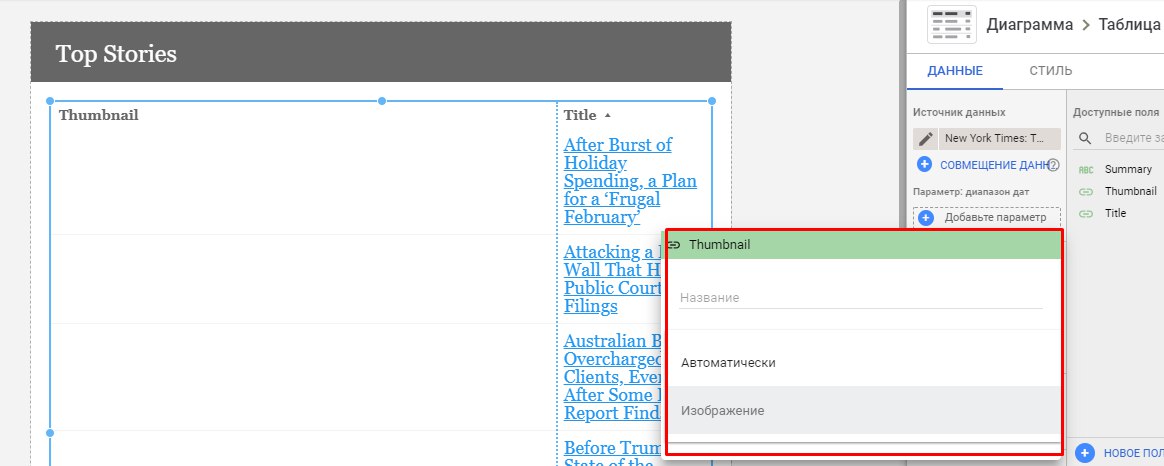Switch to the ДАННЫЕ tab
Viewport: 1164px width, 466px height.
pyautogui.click(x=955, y=71)
